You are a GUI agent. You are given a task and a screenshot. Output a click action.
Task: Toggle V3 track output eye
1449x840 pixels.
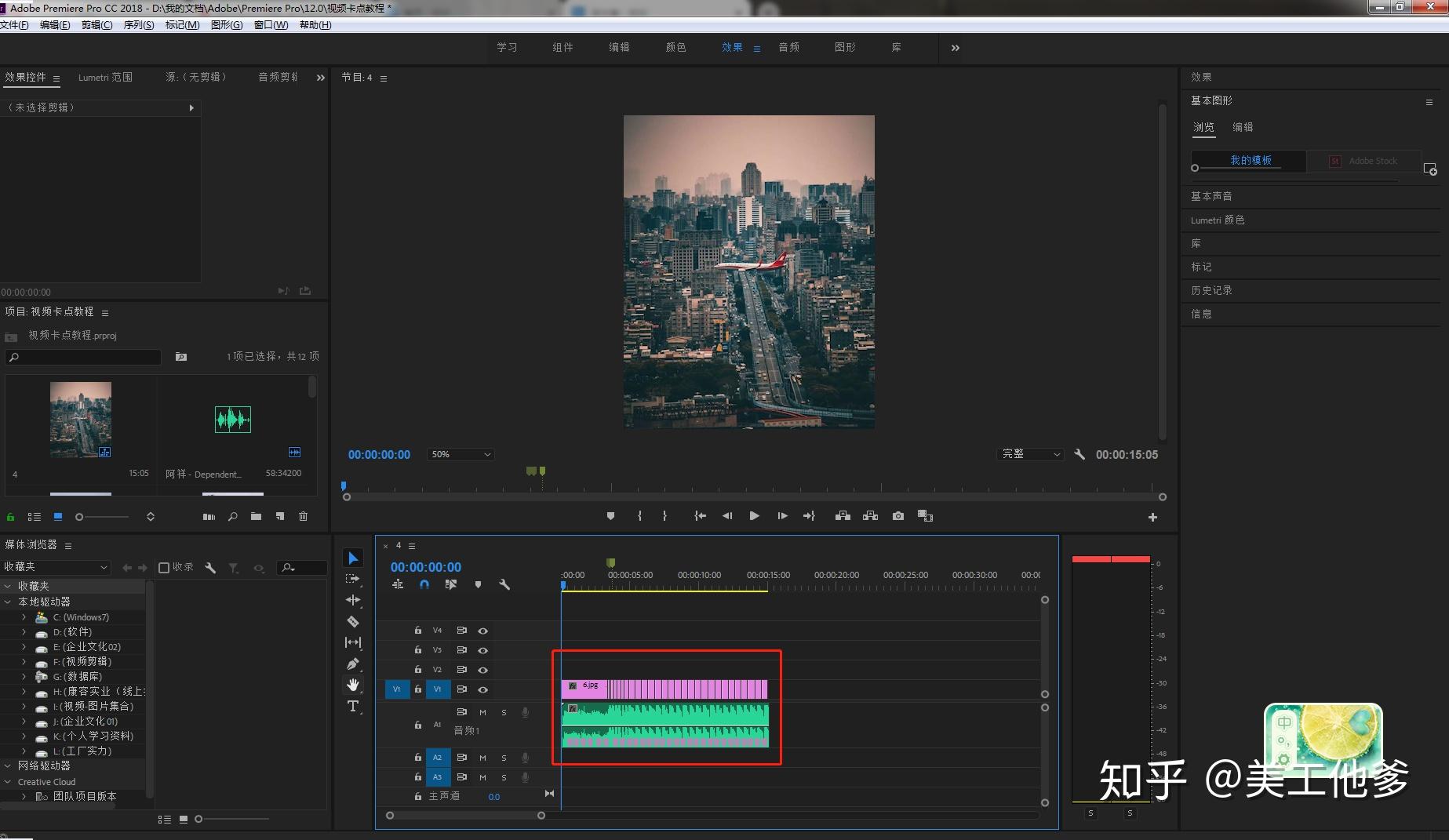(483, 650)
